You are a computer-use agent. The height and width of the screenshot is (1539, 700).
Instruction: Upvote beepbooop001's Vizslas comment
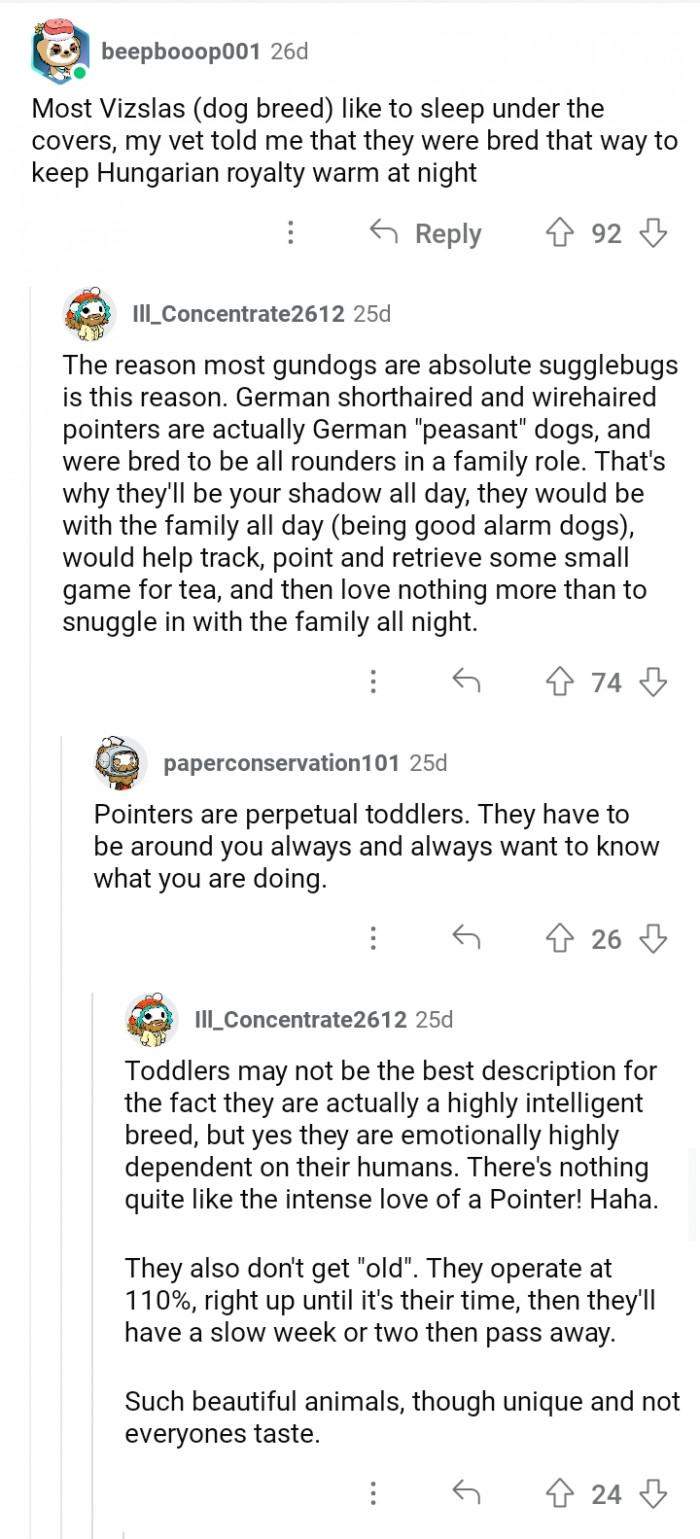coord(558,234)
